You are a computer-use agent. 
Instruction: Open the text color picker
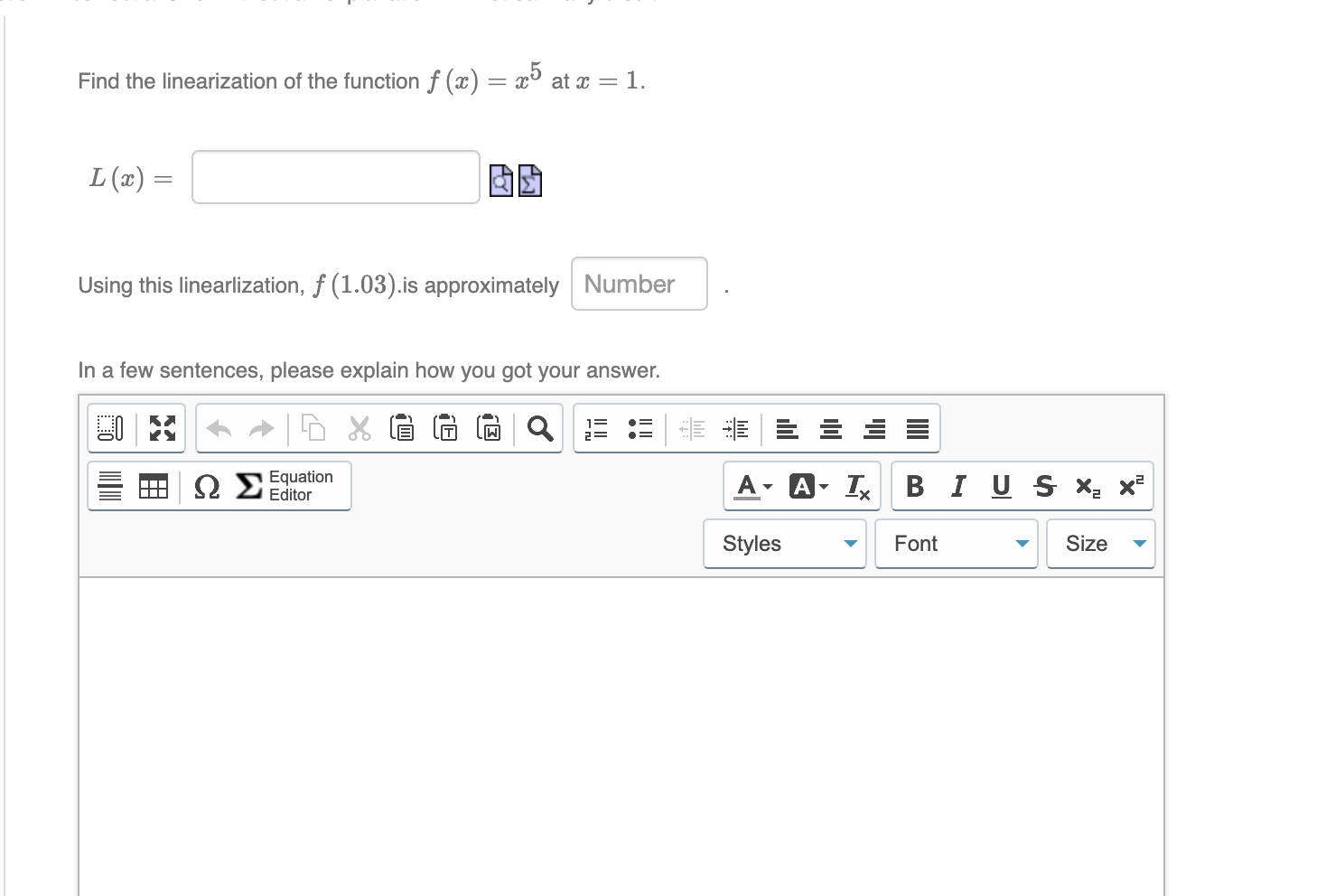click(x=748, y=486)
